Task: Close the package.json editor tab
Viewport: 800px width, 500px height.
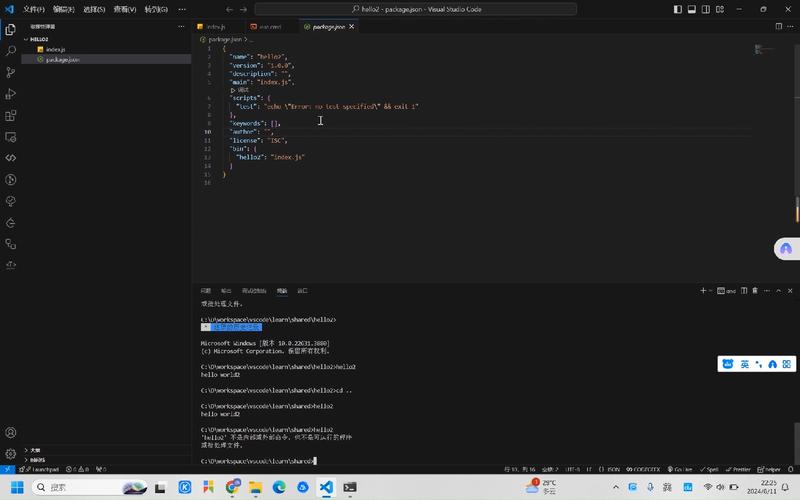Action: 352,27
